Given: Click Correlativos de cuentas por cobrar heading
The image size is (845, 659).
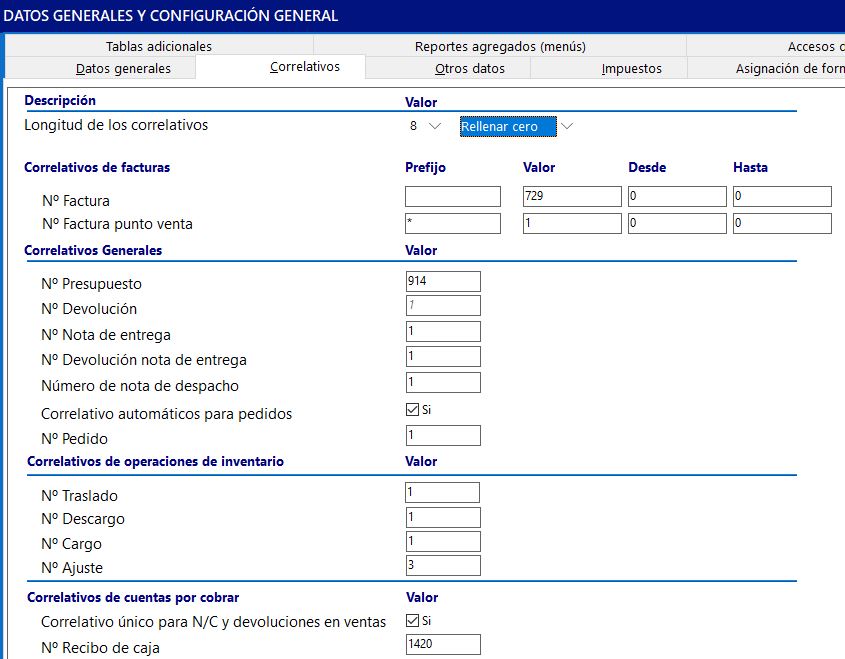Looking at the screenshot, I should click(133, 598).
